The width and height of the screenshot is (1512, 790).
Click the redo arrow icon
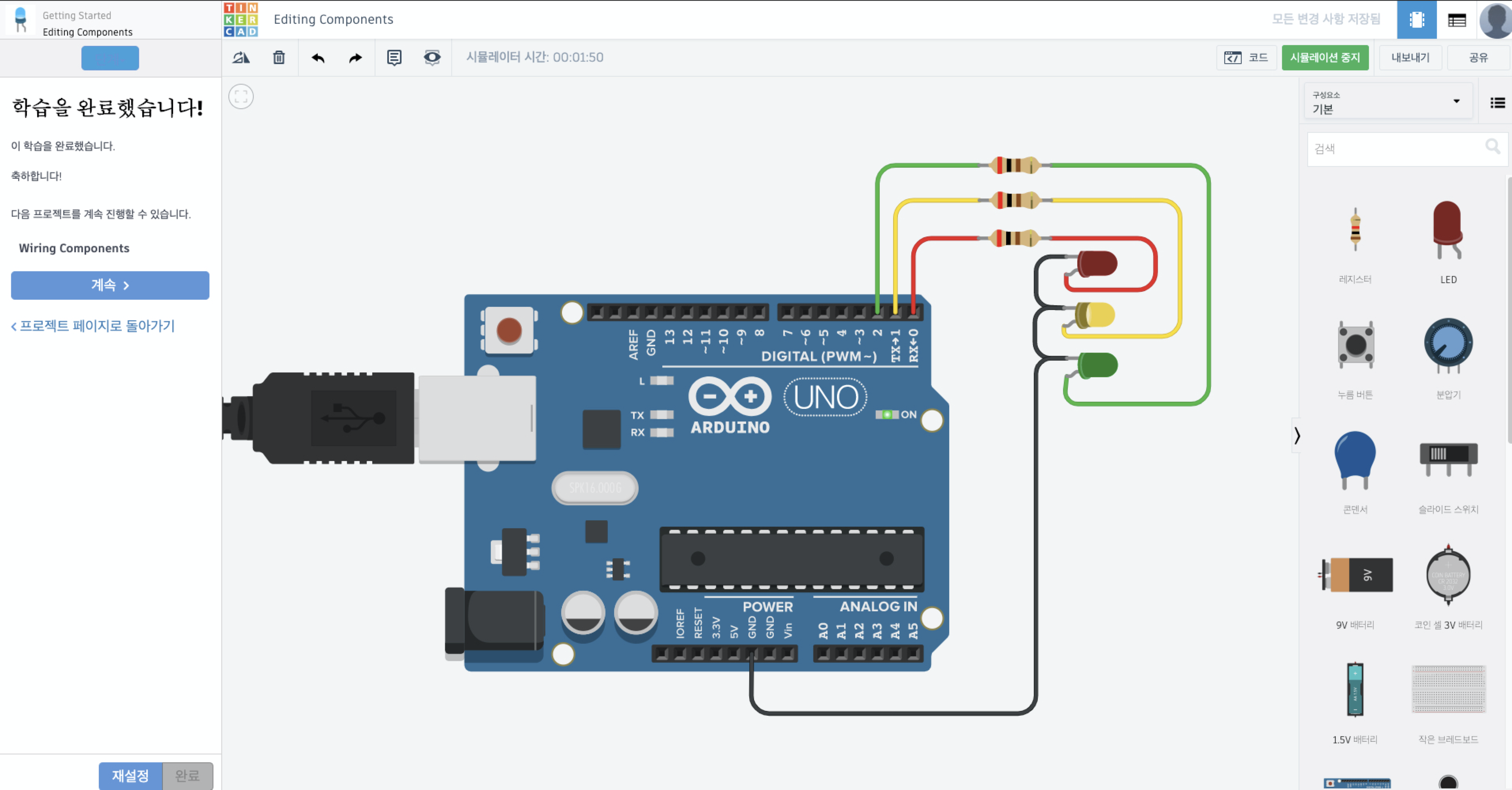click(x=356, y=58)
